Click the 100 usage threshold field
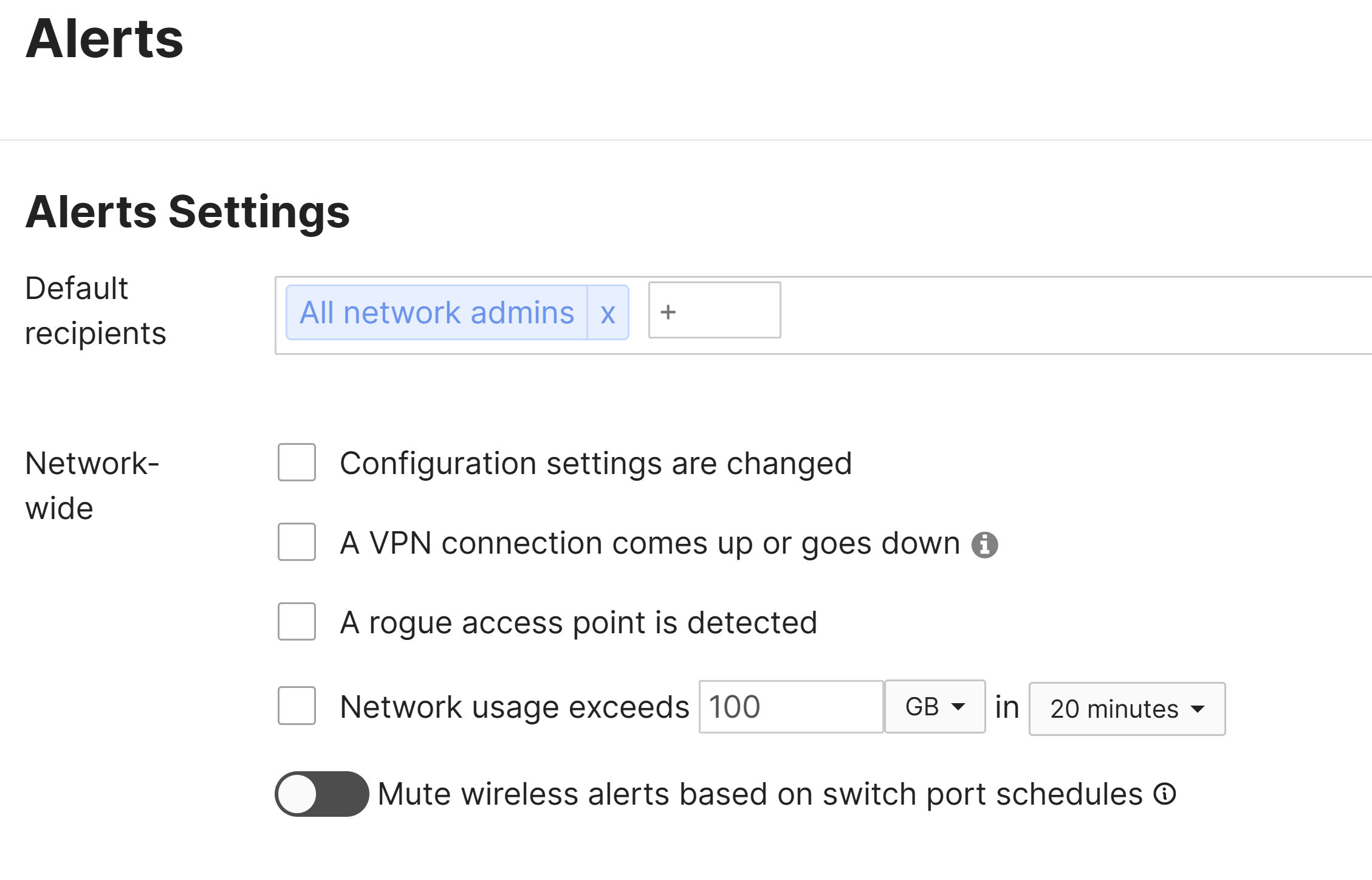 791,707
